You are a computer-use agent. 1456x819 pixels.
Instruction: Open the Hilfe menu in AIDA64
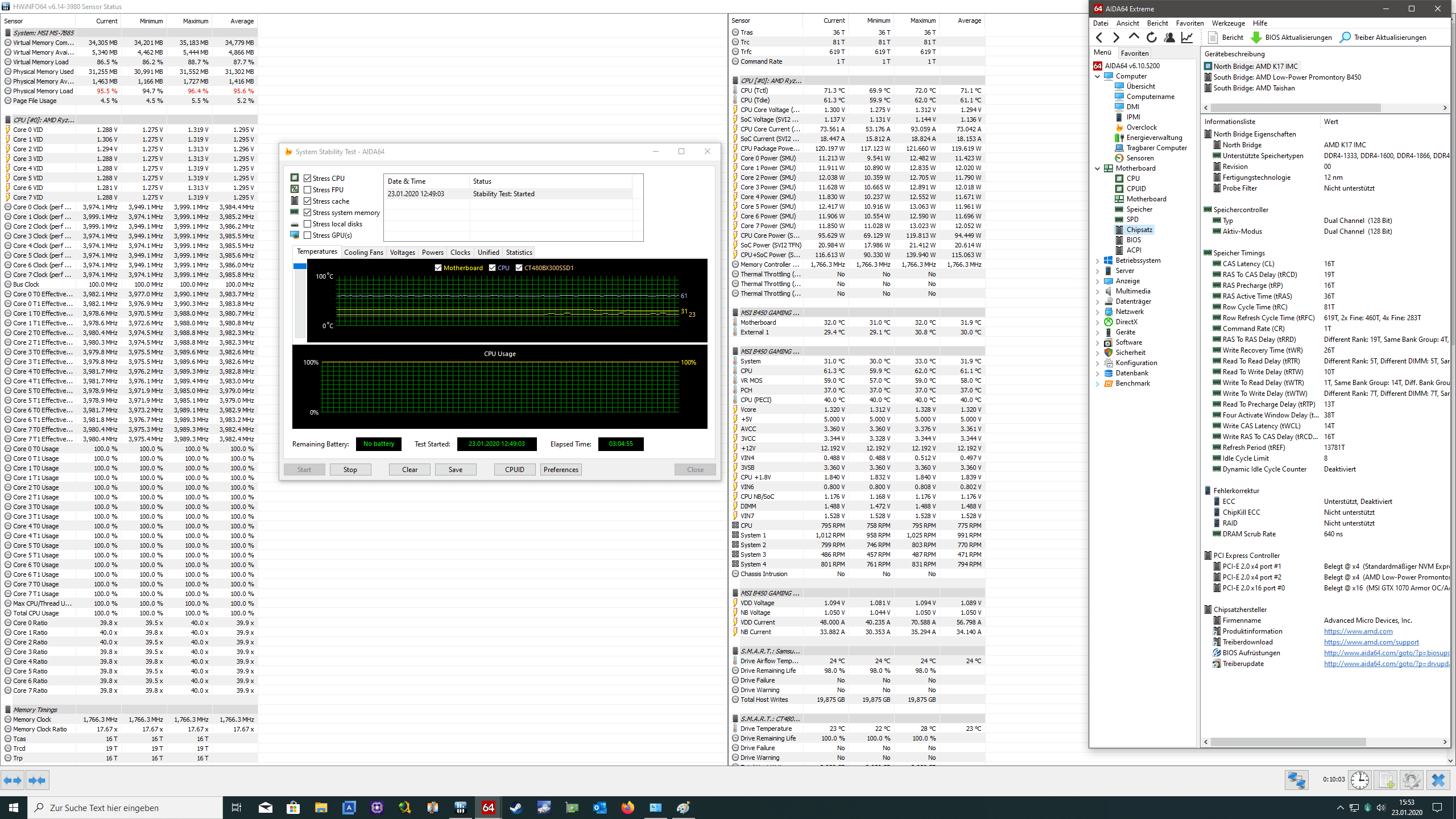1260,23
